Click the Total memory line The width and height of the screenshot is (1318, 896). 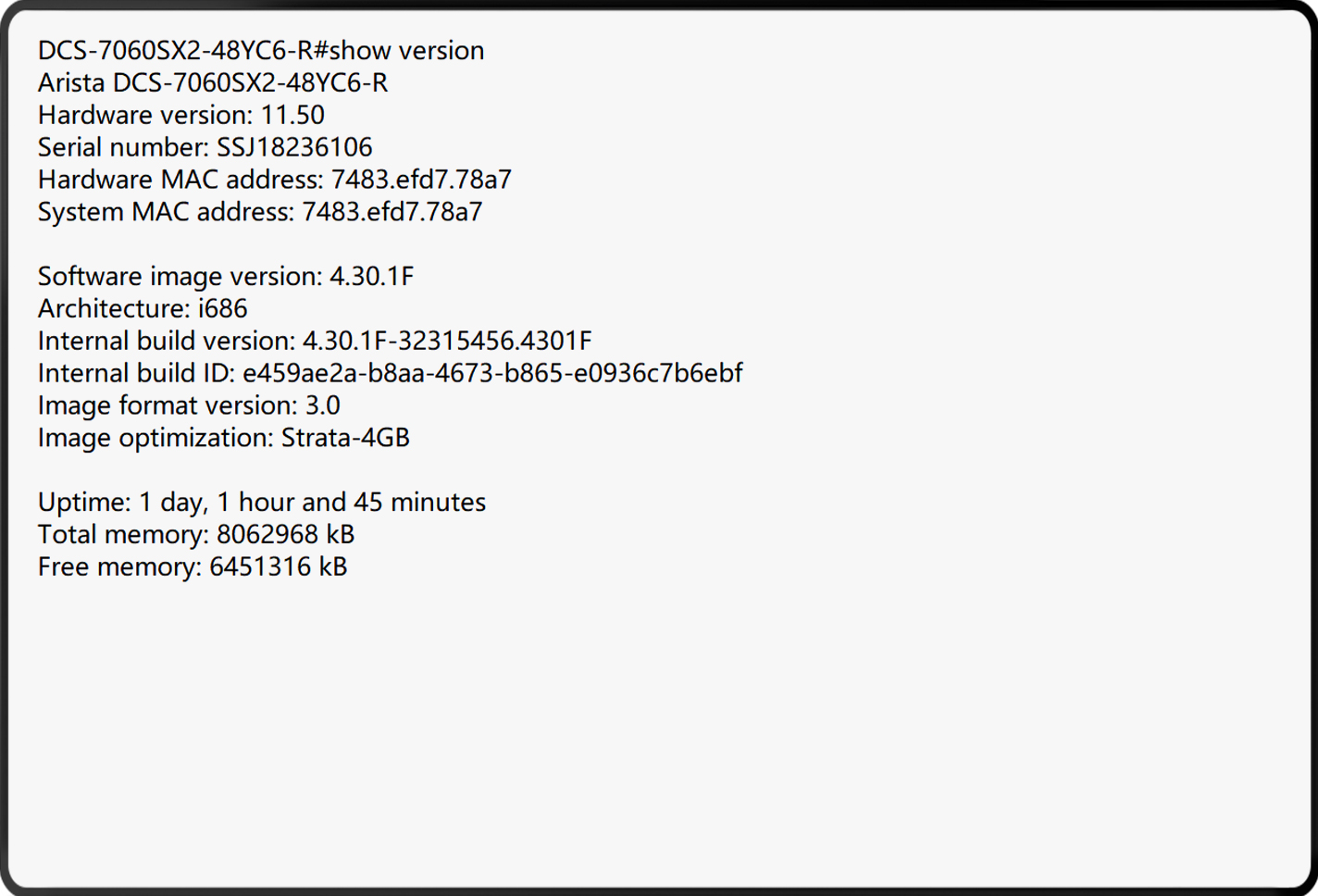coord(196,535)
